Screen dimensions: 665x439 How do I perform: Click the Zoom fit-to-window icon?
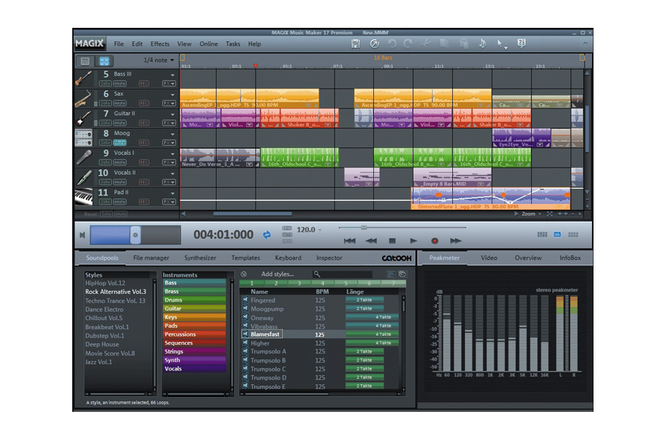(550, 214)
